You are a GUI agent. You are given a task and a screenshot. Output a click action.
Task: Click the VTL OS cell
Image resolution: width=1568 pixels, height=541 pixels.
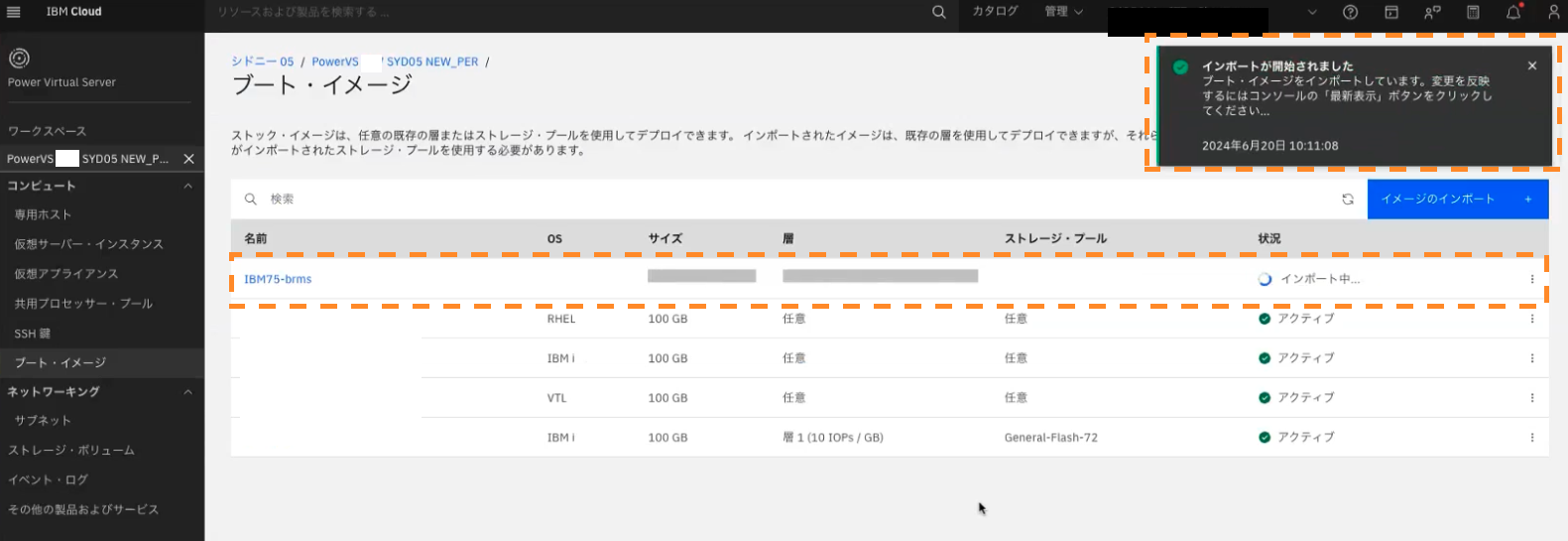tap(556, 398)
